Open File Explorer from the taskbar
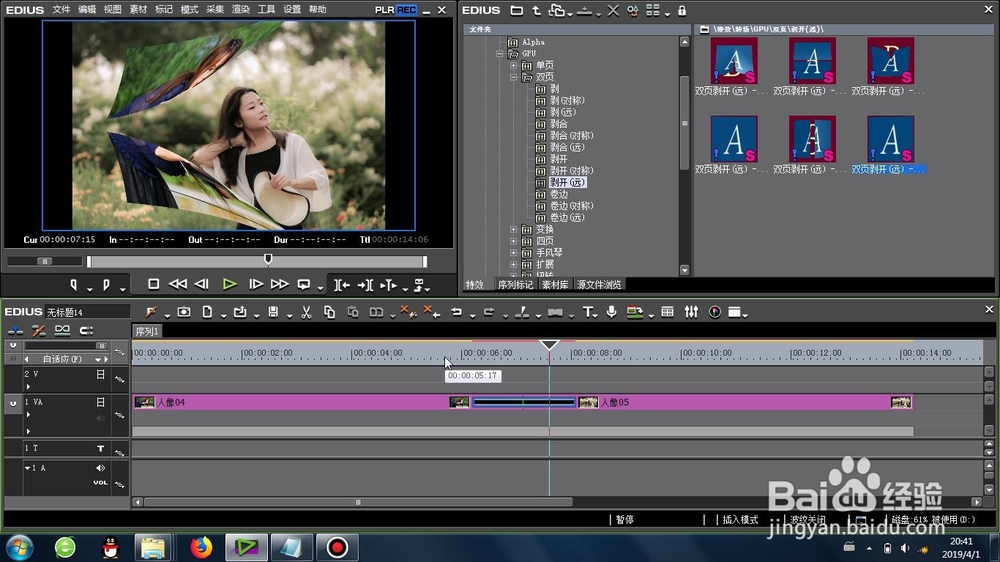The image size is (1000, 562). pos(153,547)
